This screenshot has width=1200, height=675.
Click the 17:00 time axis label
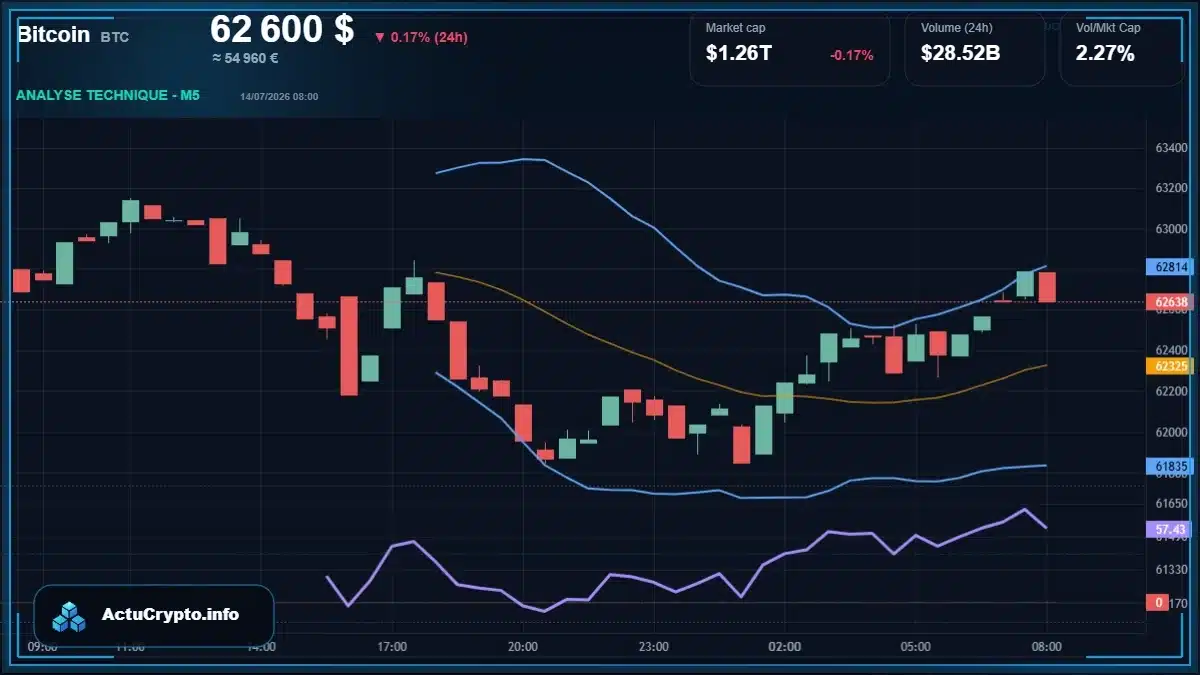coord(392,647)
